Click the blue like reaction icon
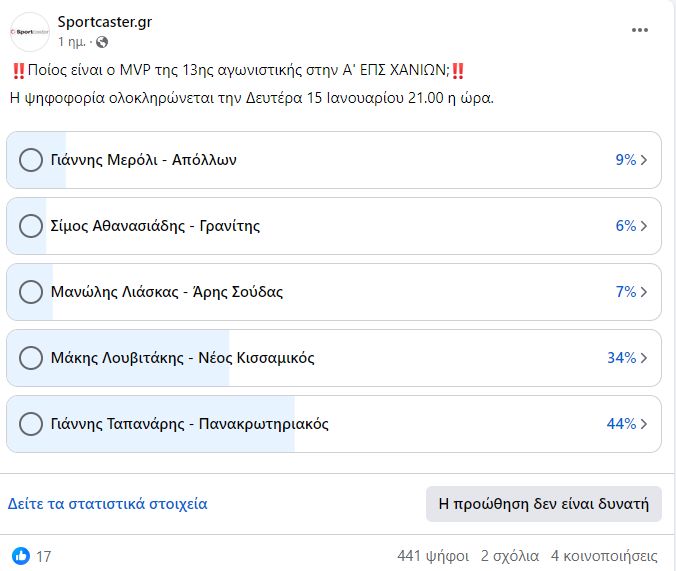This screenshot has height=571, width=676. pos(21,556)
